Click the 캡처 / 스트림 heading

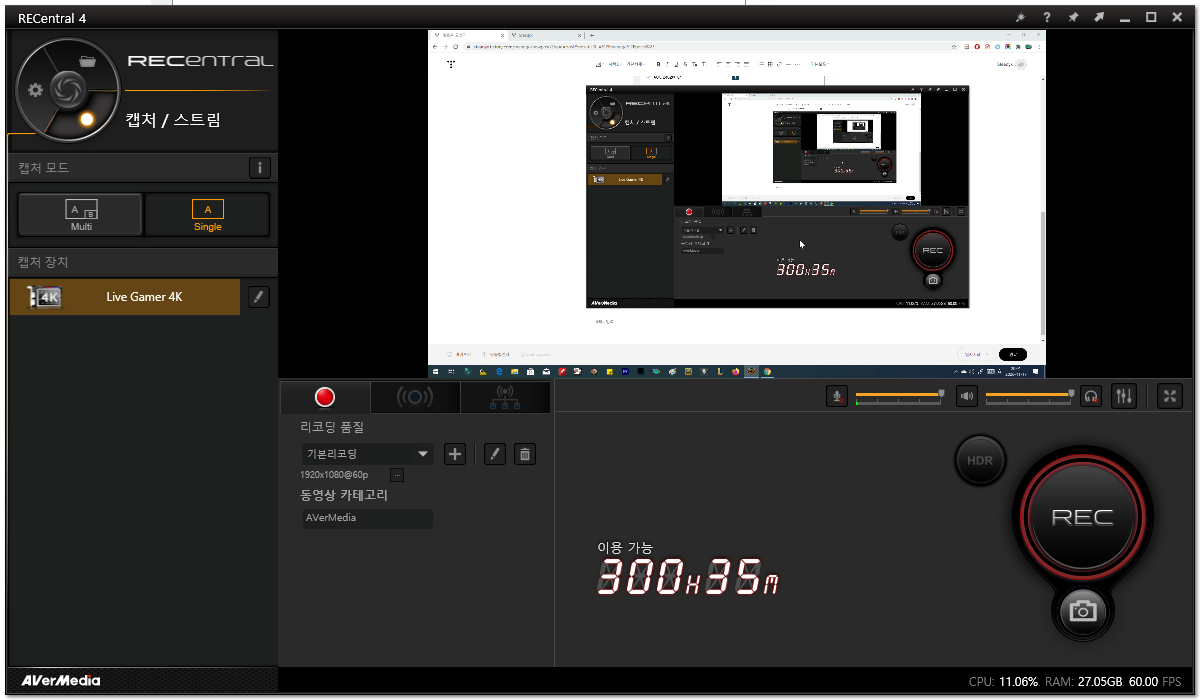click(x=173, y=120)
